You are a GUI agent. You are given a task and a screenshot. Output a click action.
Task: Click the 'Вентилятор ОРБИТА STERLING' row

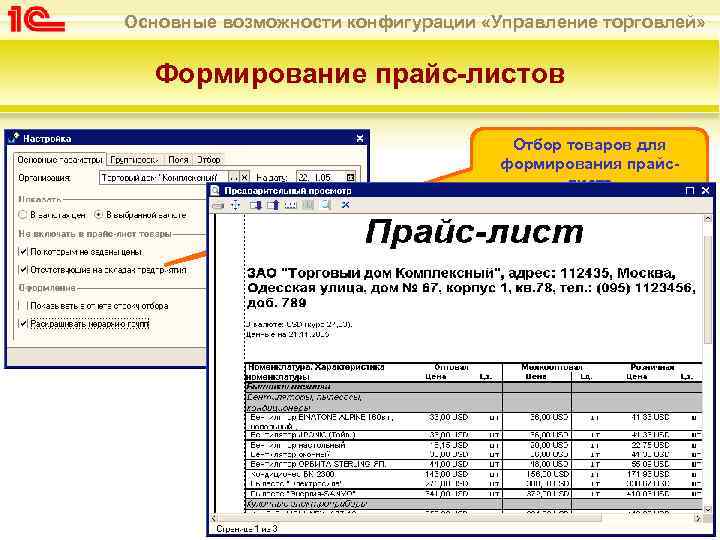[x=473, y=464]
